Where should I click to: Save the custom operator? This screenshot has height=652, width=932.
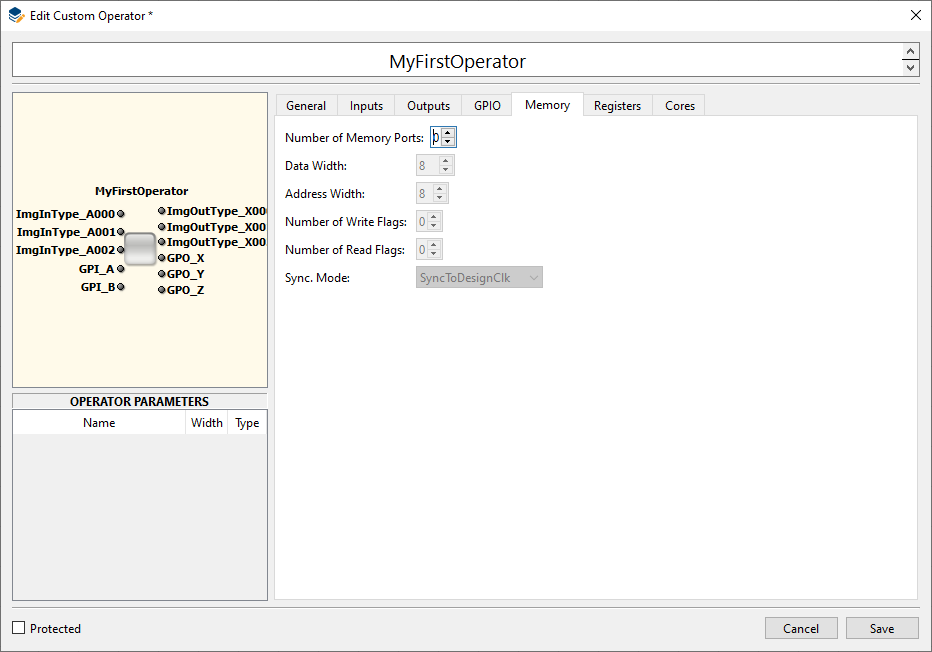tap(882, 628)
